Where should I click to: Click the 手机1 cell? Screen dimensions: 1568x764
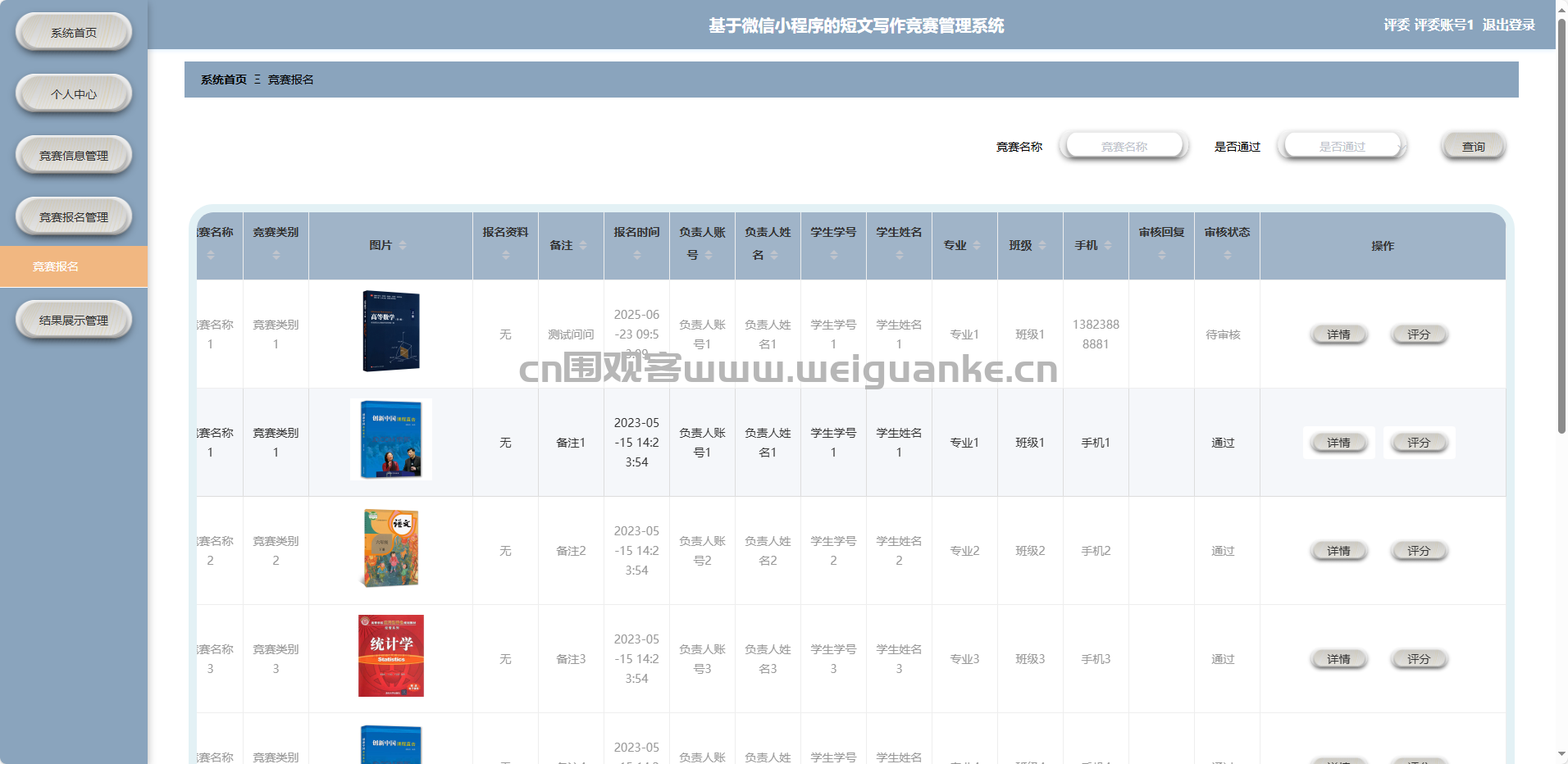point(1096,443)
